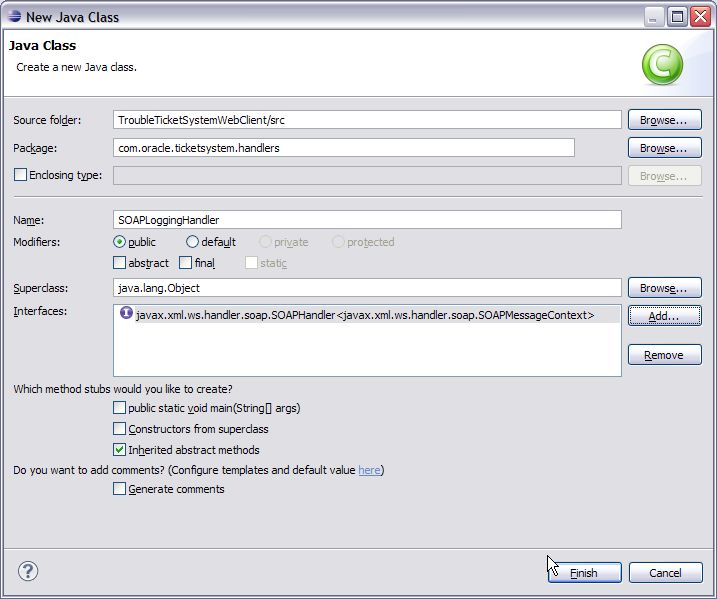Select the default modifier radio button
717x599 pixels.
(193, 242)
